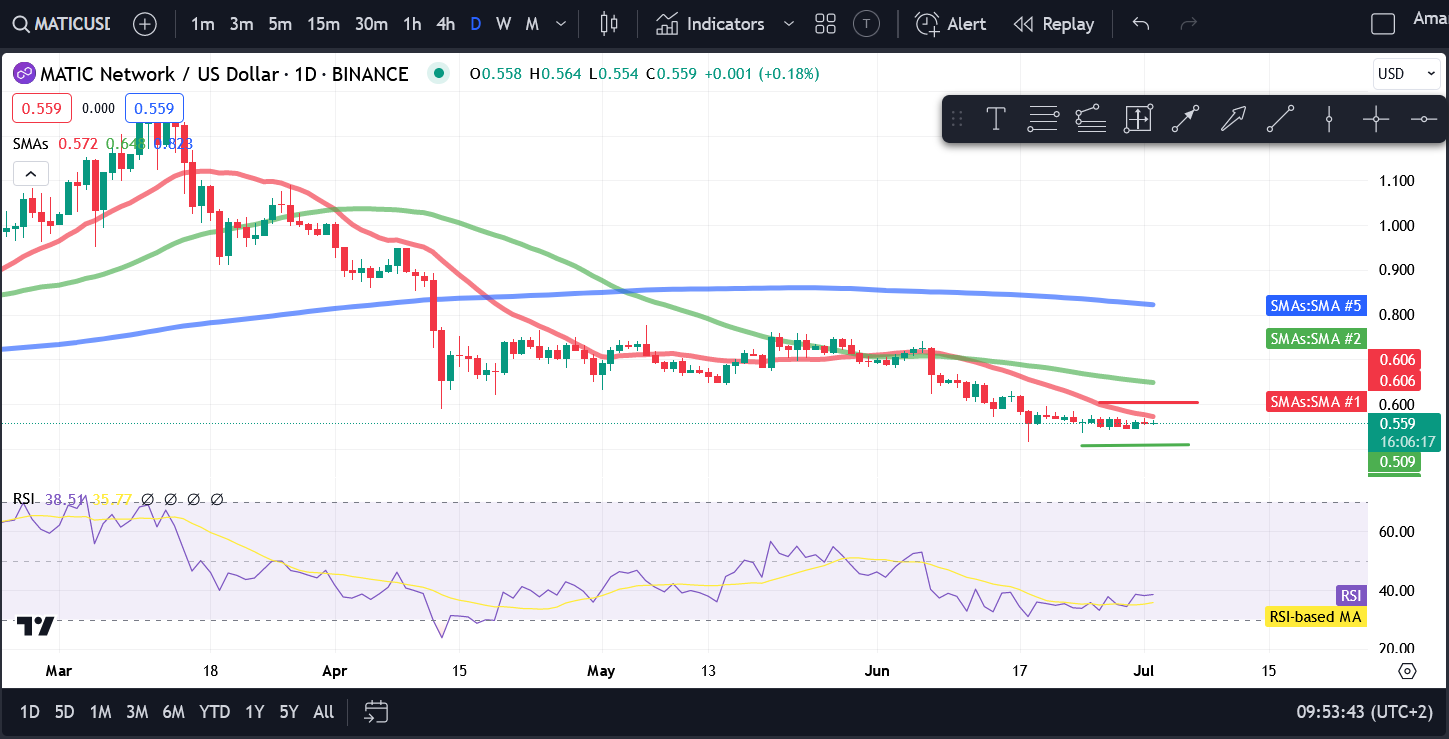Select the Fib retracement tool
This screenshot has height=739, width=1449.
(1043, 120)
